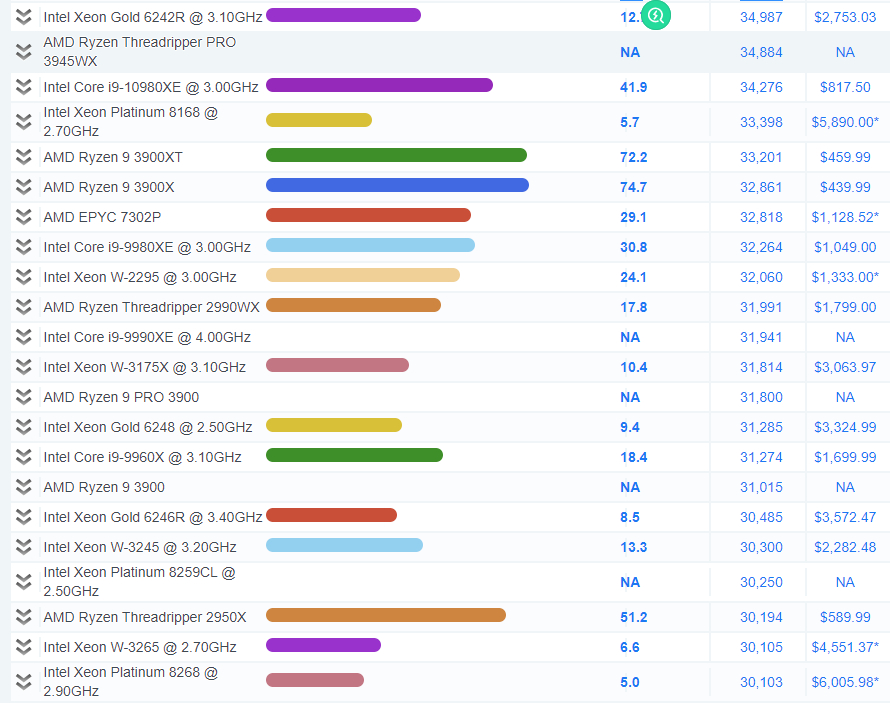
Task: Click the $6,005.98* price
Action: [845, 682]
